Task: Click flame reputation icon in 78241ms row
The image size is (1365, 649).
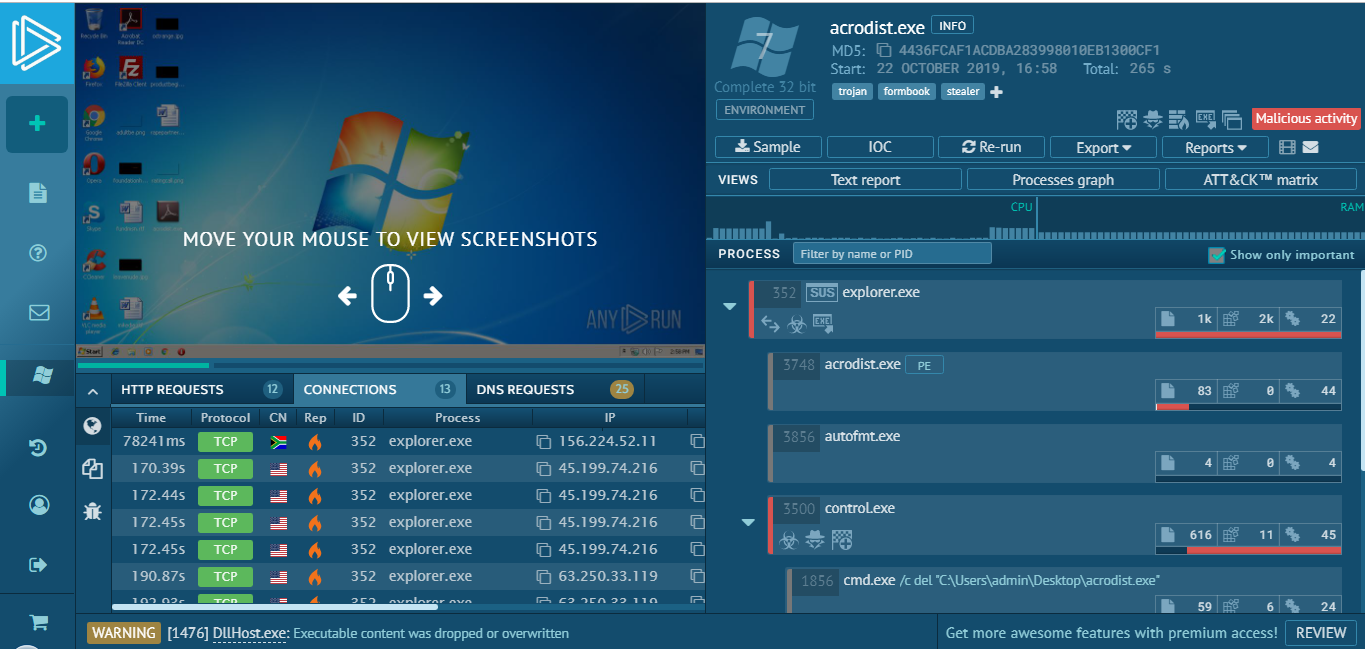Action: click(x=315, y=441)
